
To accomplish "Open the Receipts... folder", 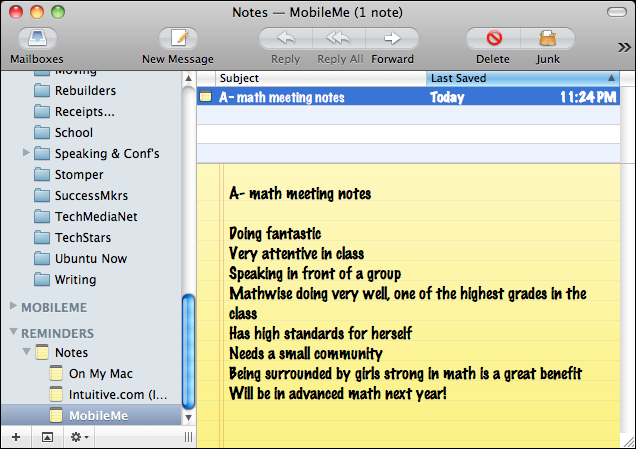I will (x=84, y=112).
